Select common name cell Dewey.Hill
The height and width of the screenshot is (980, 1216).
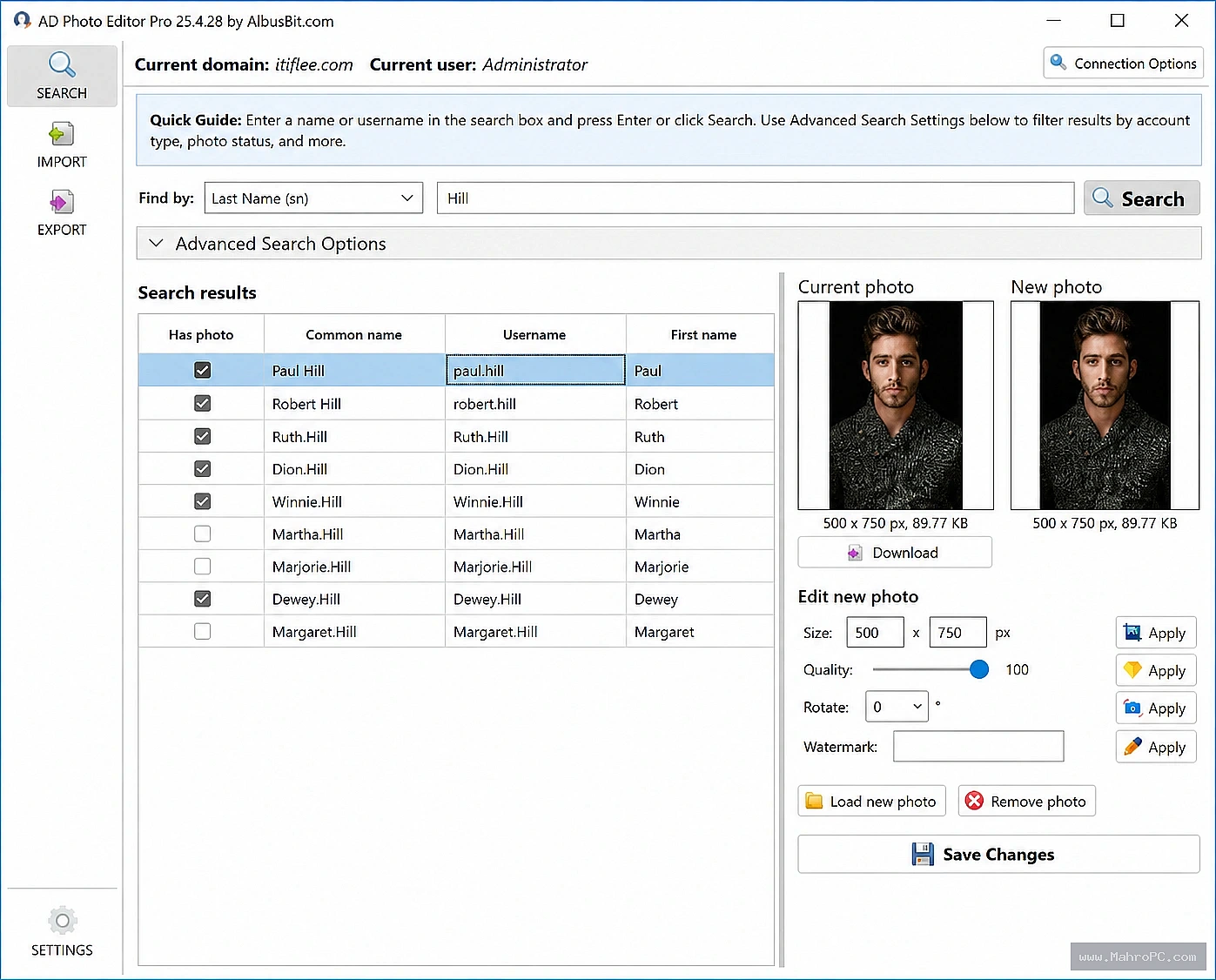pos(354,599)
